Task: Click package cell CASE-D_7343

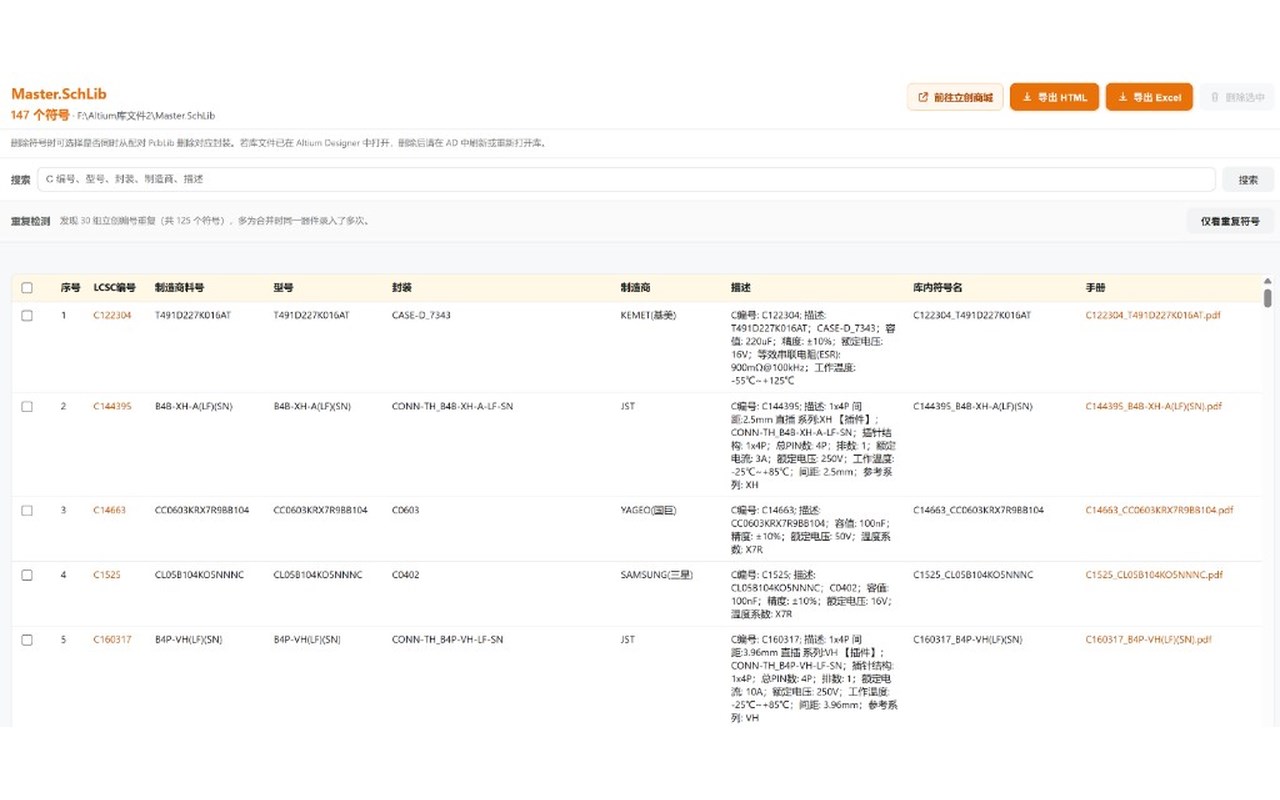Action: 421,315
